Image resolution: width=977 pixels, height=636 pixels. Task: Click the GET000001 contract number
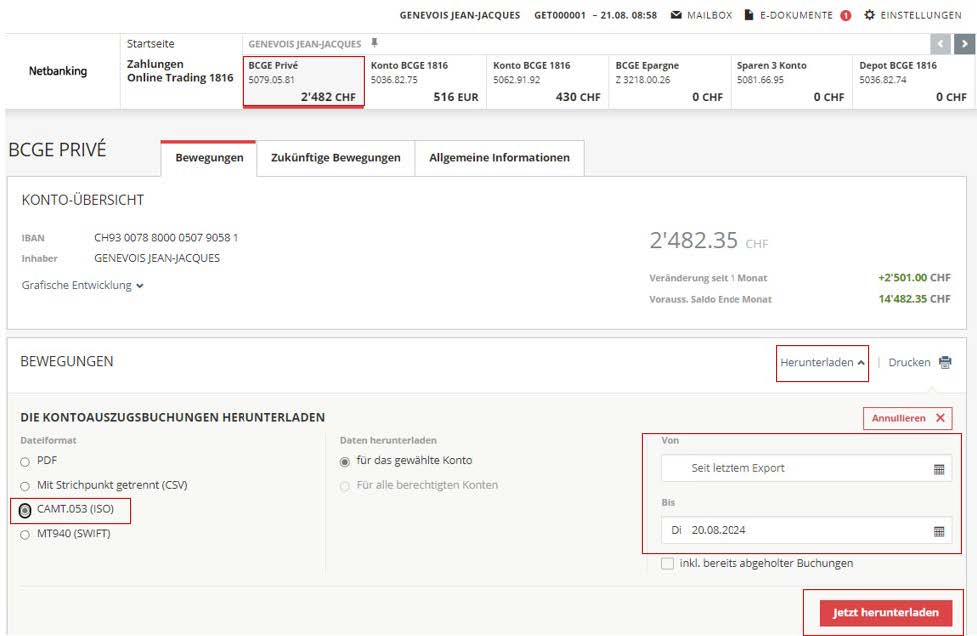[560, 15]
